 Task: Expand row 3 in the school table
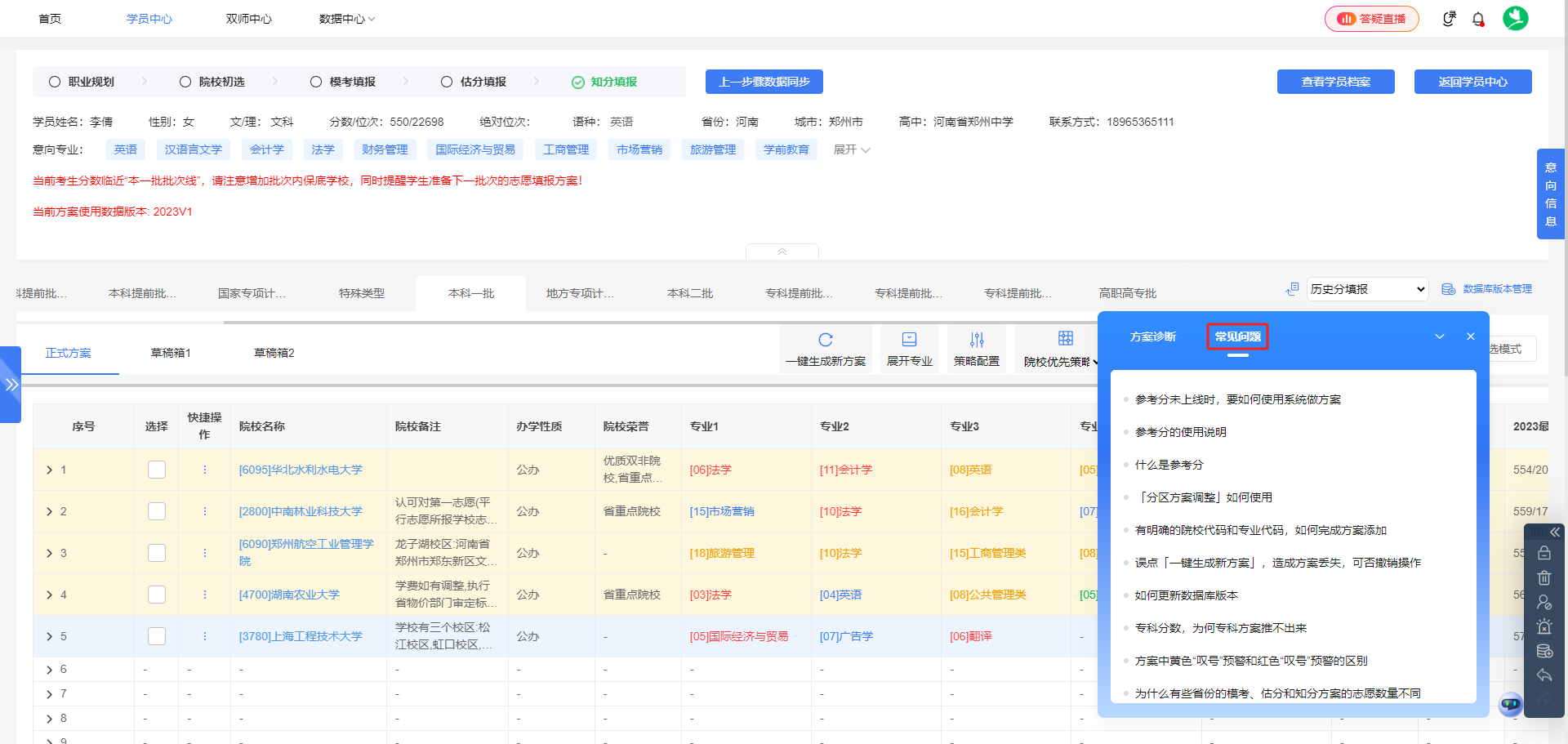pos(49,553)
